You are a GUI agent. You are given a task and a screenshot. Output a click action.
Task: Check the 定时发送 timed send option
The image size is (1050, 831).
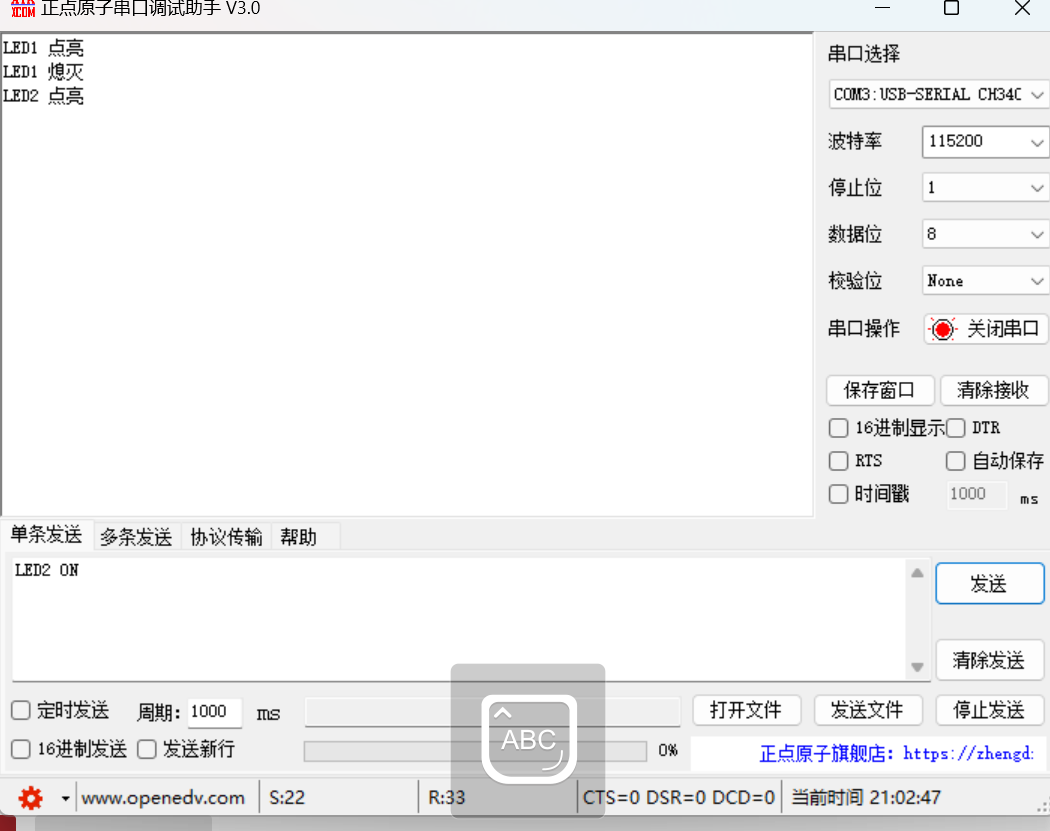21,710
